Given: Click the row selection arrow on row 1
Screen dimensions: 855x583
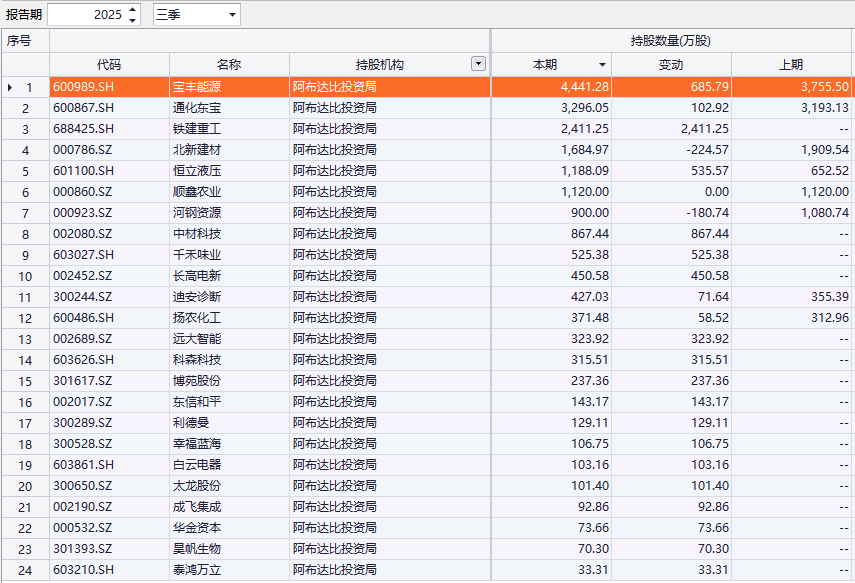Looking at the screenshot, I should pyautogui.click(x=8, y=87).
